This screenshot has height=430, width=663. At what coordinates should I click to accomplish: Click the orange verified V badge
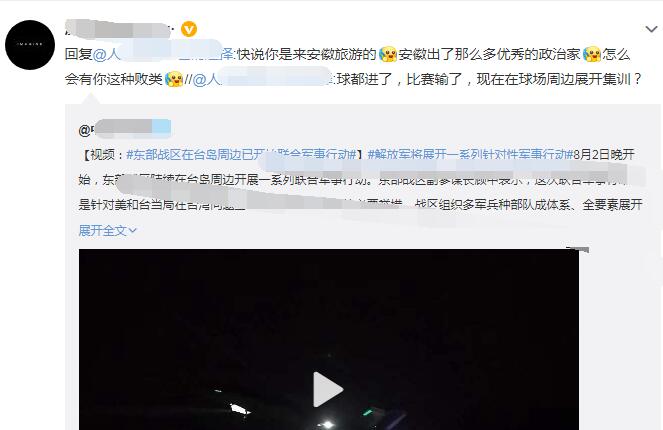[189, 29]
